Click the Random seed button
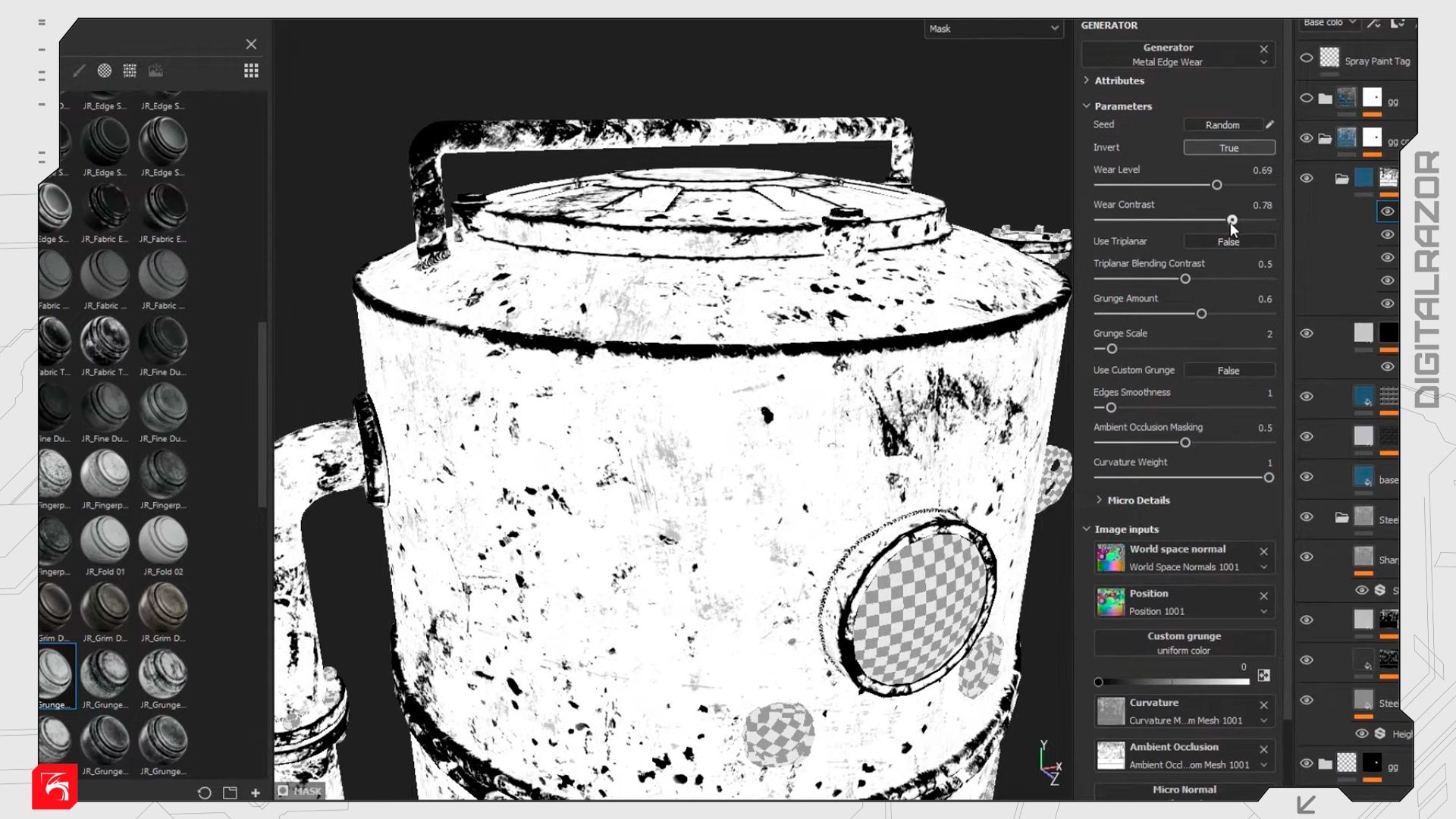The width and height of the screenshot is (1456, 819). tap(1222, 124)
